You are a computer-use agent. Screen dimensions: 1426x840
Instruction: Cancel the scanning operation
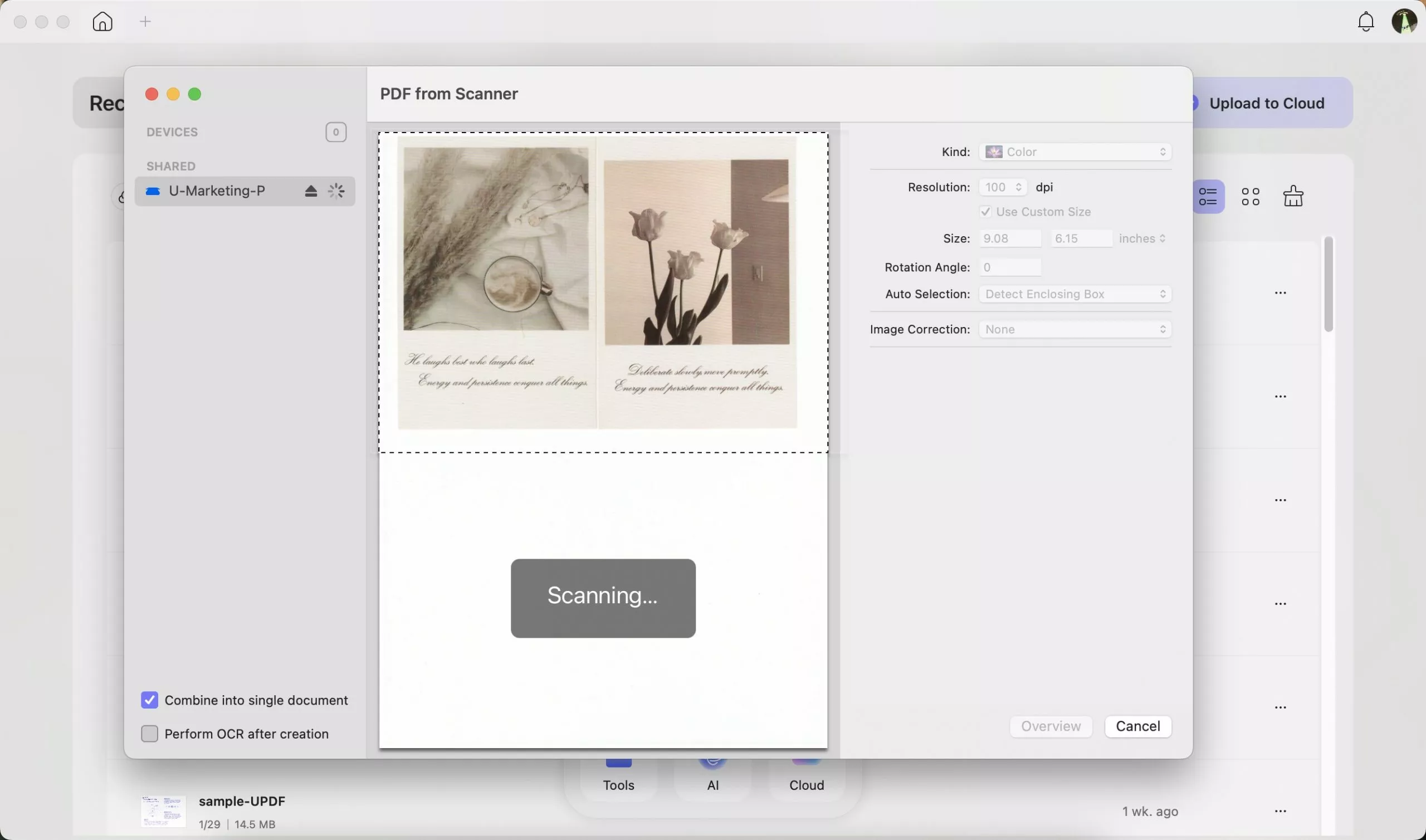point(1137,726)
